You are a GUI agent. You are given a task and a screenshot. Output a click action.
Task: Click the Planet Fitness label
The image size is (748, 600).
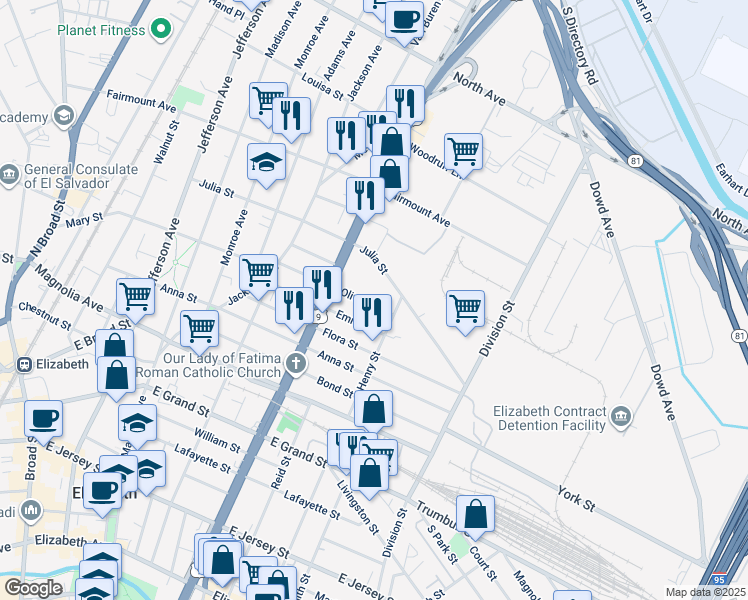(x=101, y=30)
